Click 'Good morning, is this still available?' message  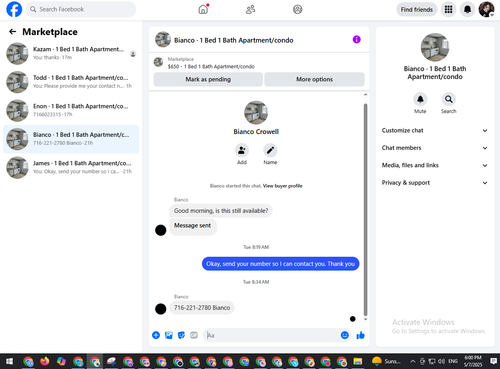point(221,211)
